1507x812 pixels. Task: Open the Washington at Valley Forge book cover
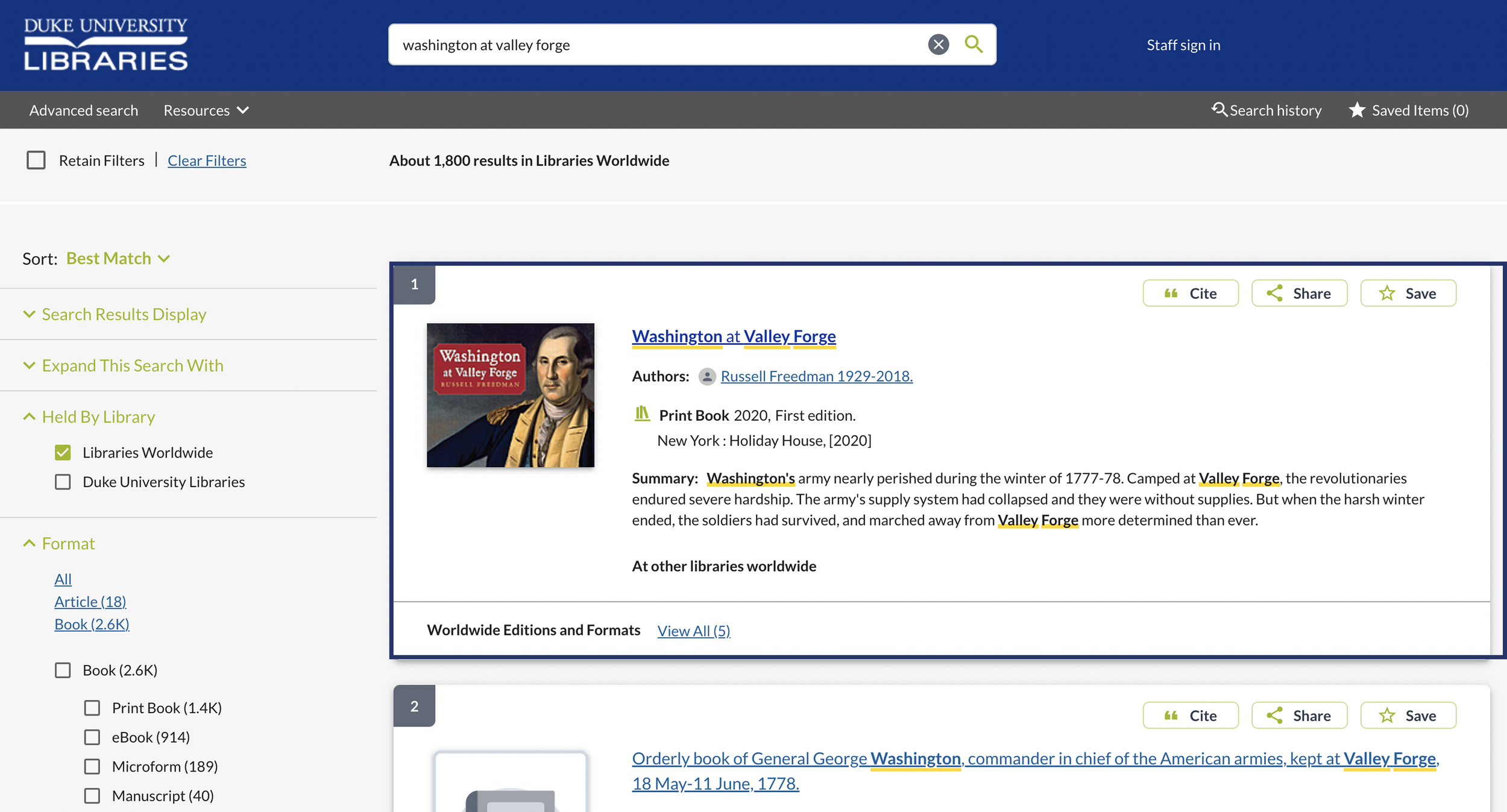(x=510, y=395)
